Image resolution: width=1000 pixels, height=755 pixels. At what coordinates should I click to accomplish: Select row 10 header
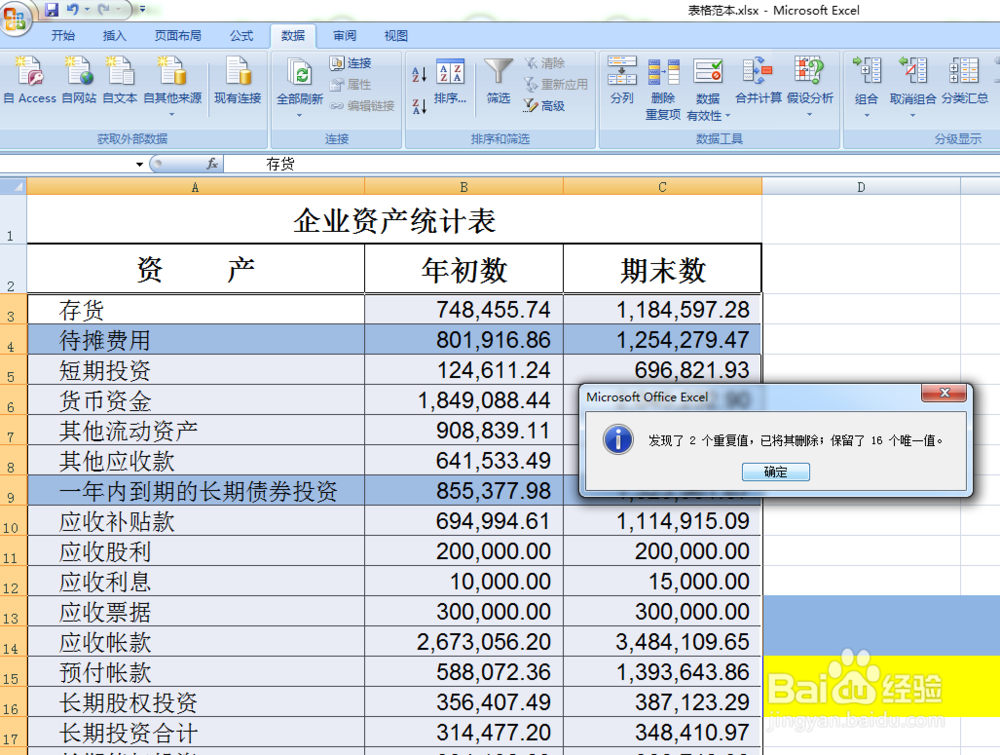tap(13, 521)
